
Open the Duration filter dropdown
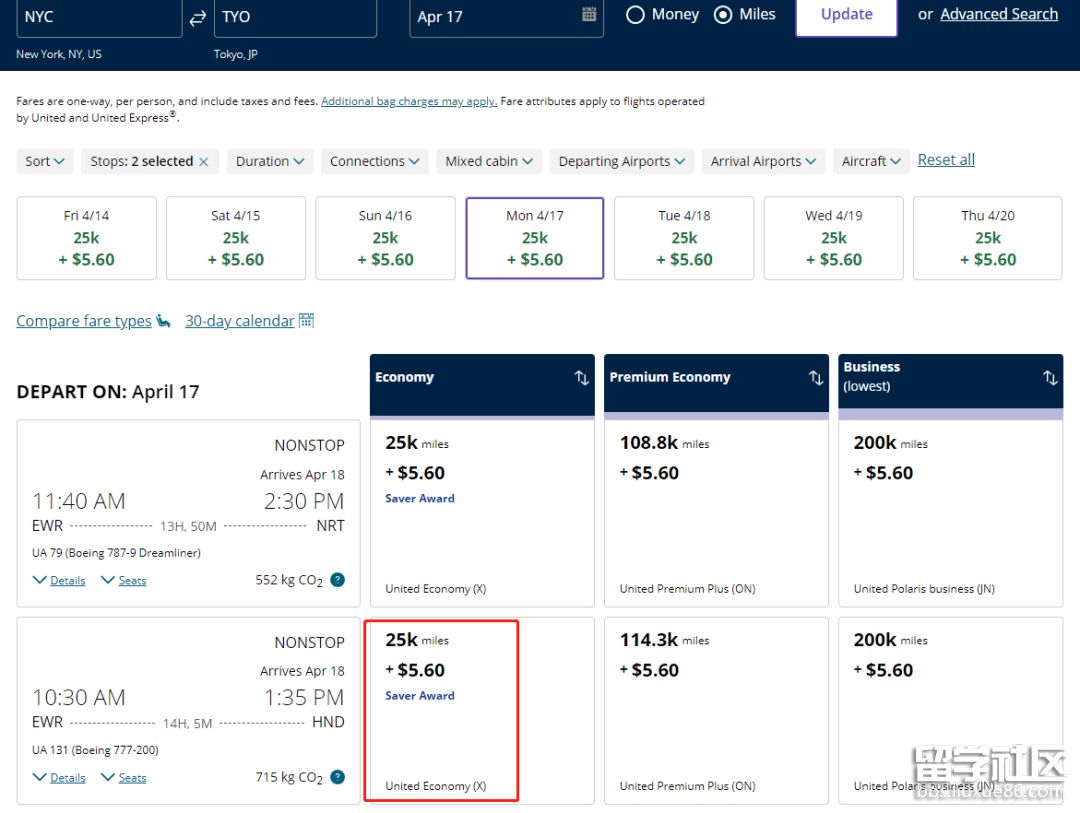270,161
